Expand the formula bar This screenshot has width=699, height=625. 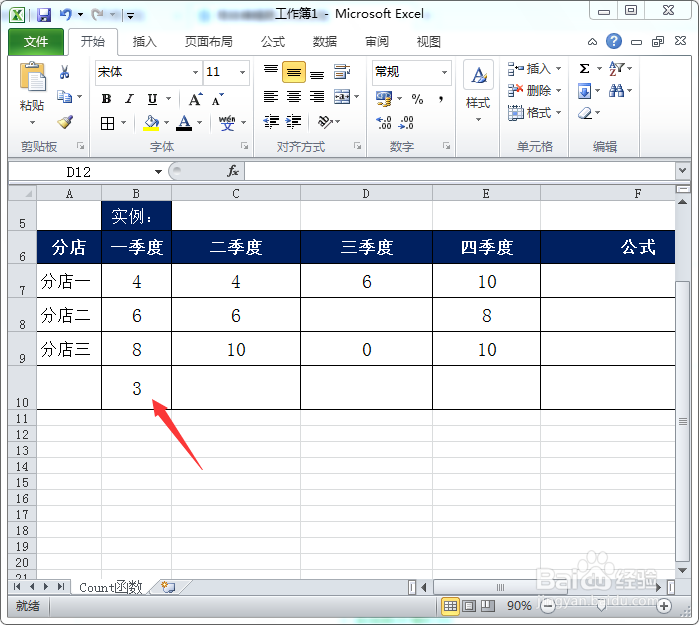682,171
